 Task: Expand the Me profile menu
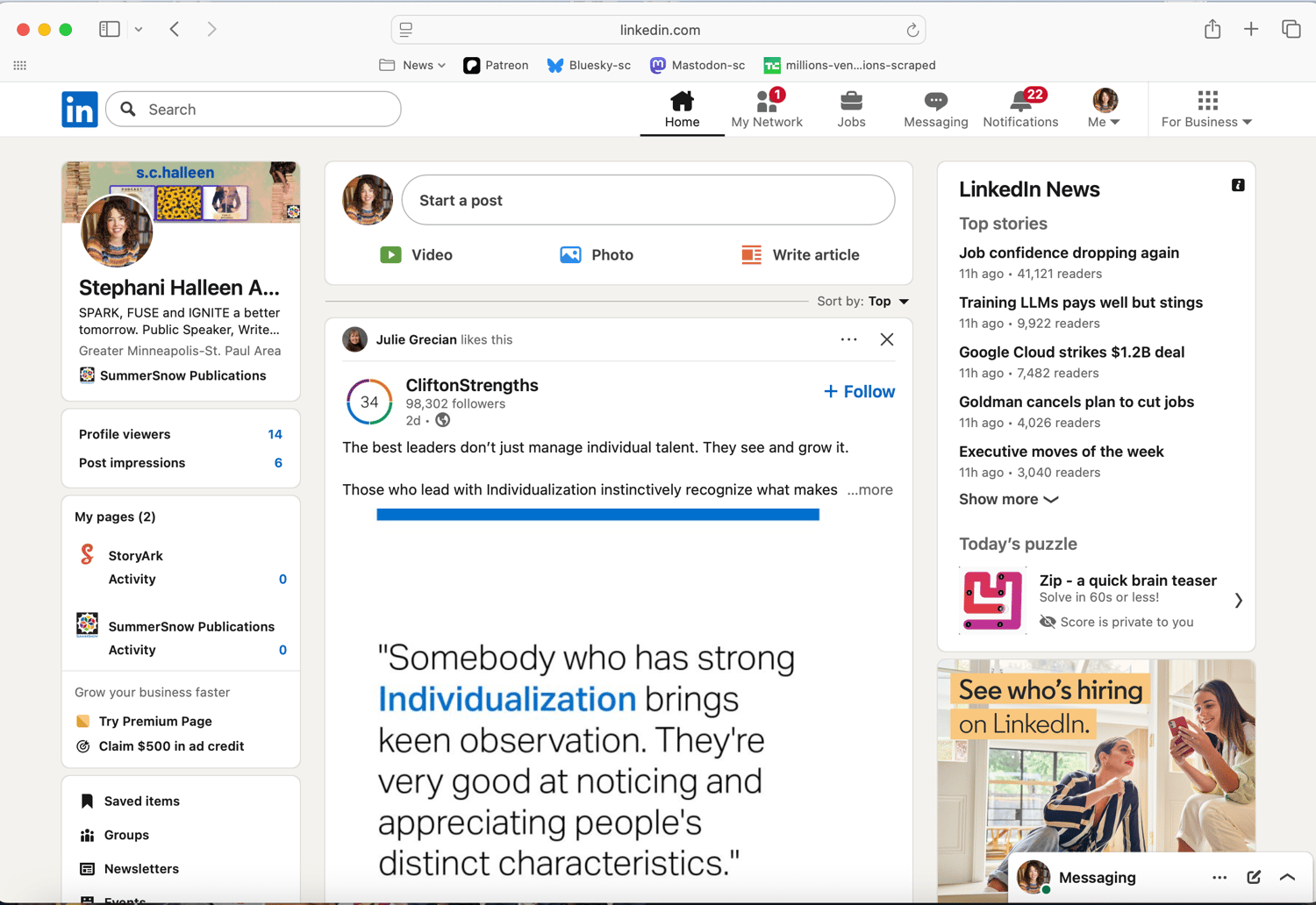(x=1105, y=110)
